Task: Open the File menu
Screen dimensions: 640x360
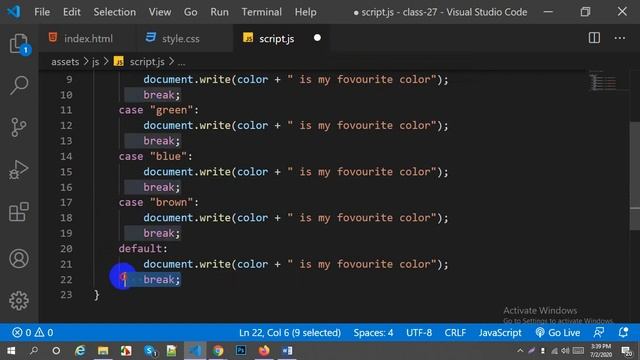Action: [42, 12]
